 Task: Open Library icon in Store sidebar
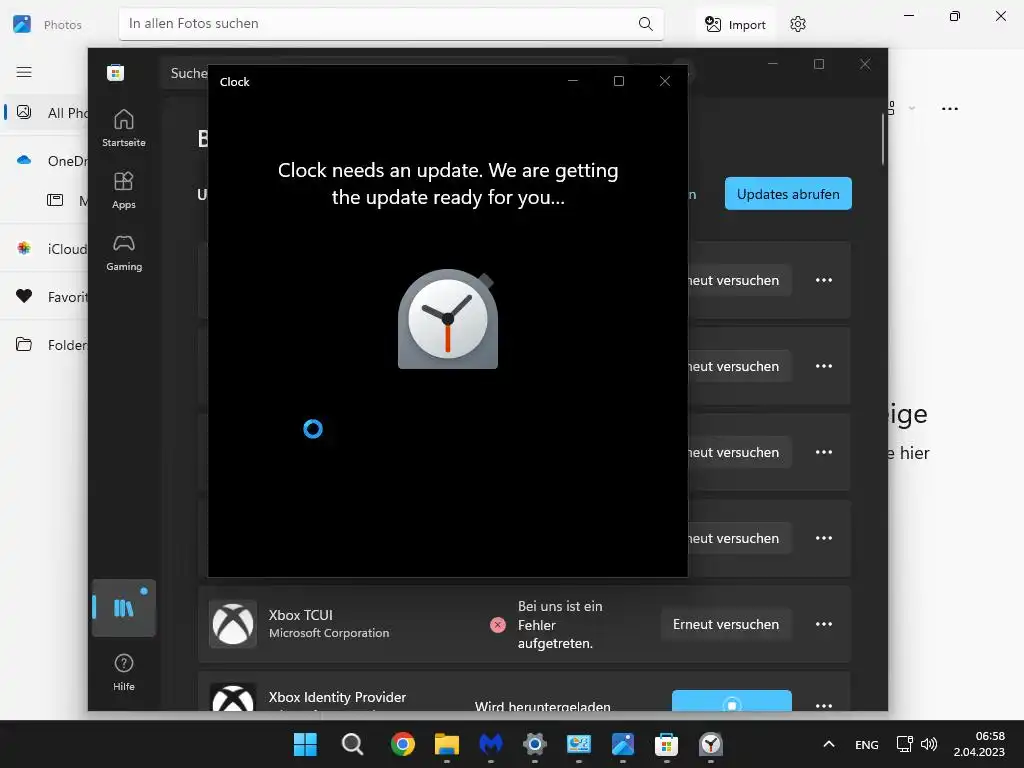(123, 608)
